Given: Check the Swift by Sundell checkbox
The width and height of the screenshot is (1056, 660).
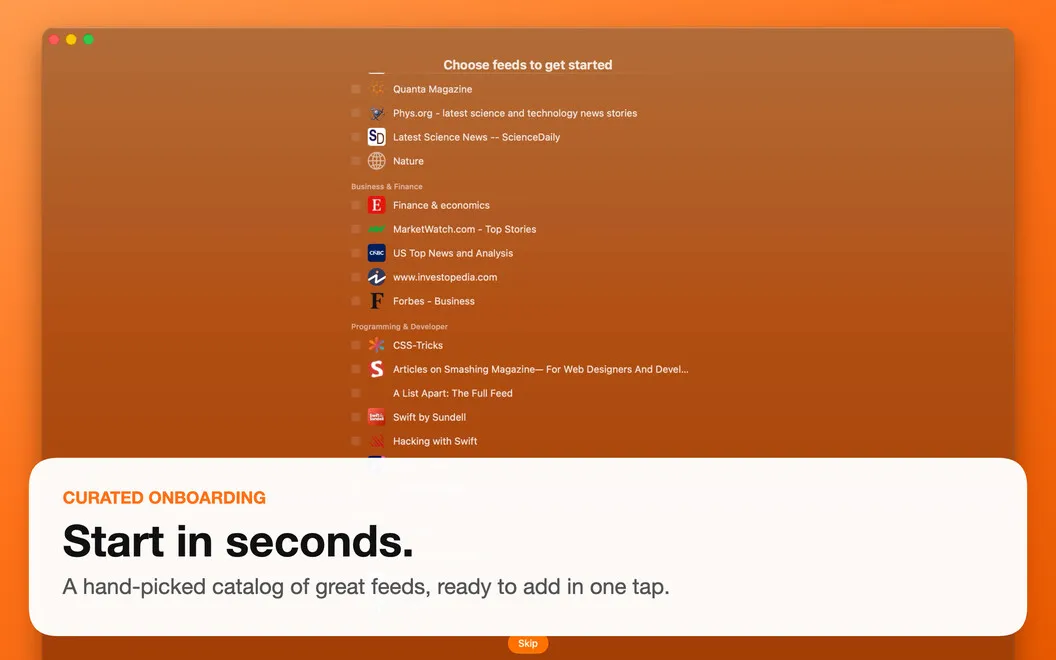Looking at the screenshot, I should tap(356, 417).
